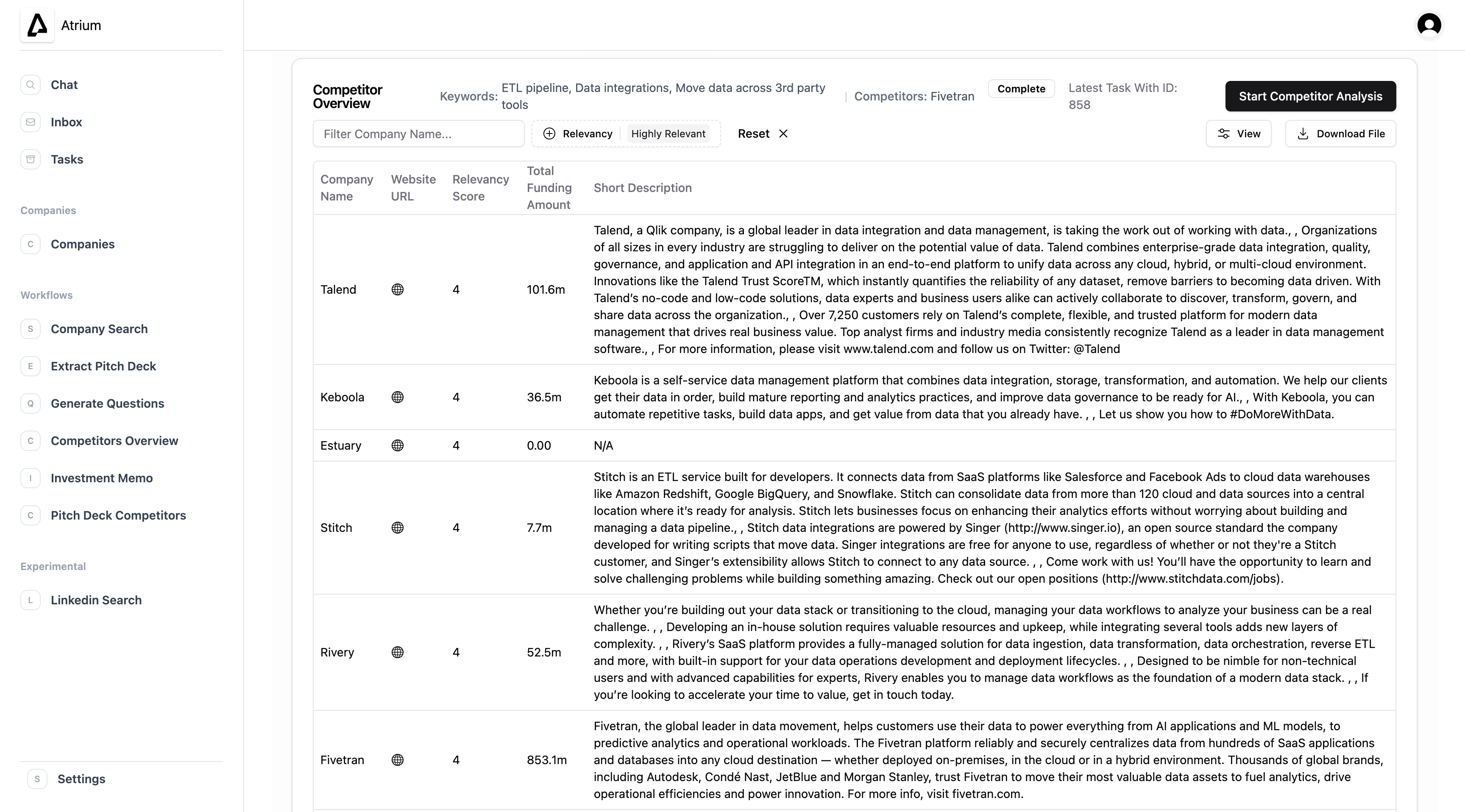Image resolution: width=1465 pixels, height=812 pixels.
Task: Open the Relevancy filter dropdown
Action: pos(626,133)
